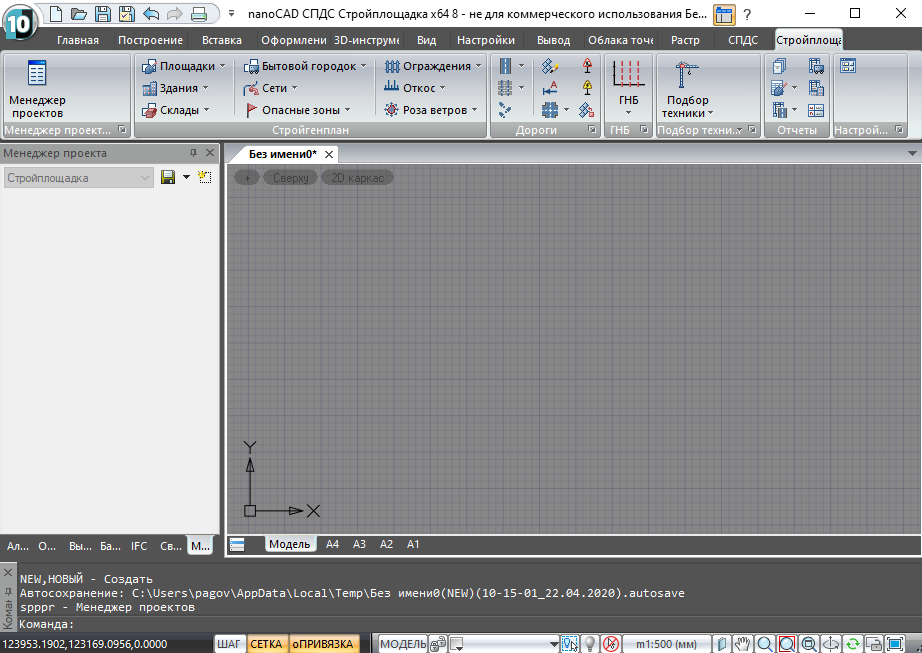The width and height of the screenshot is (922, 653).
Task: Click the Команда: command line input
Action: point(470,624)
